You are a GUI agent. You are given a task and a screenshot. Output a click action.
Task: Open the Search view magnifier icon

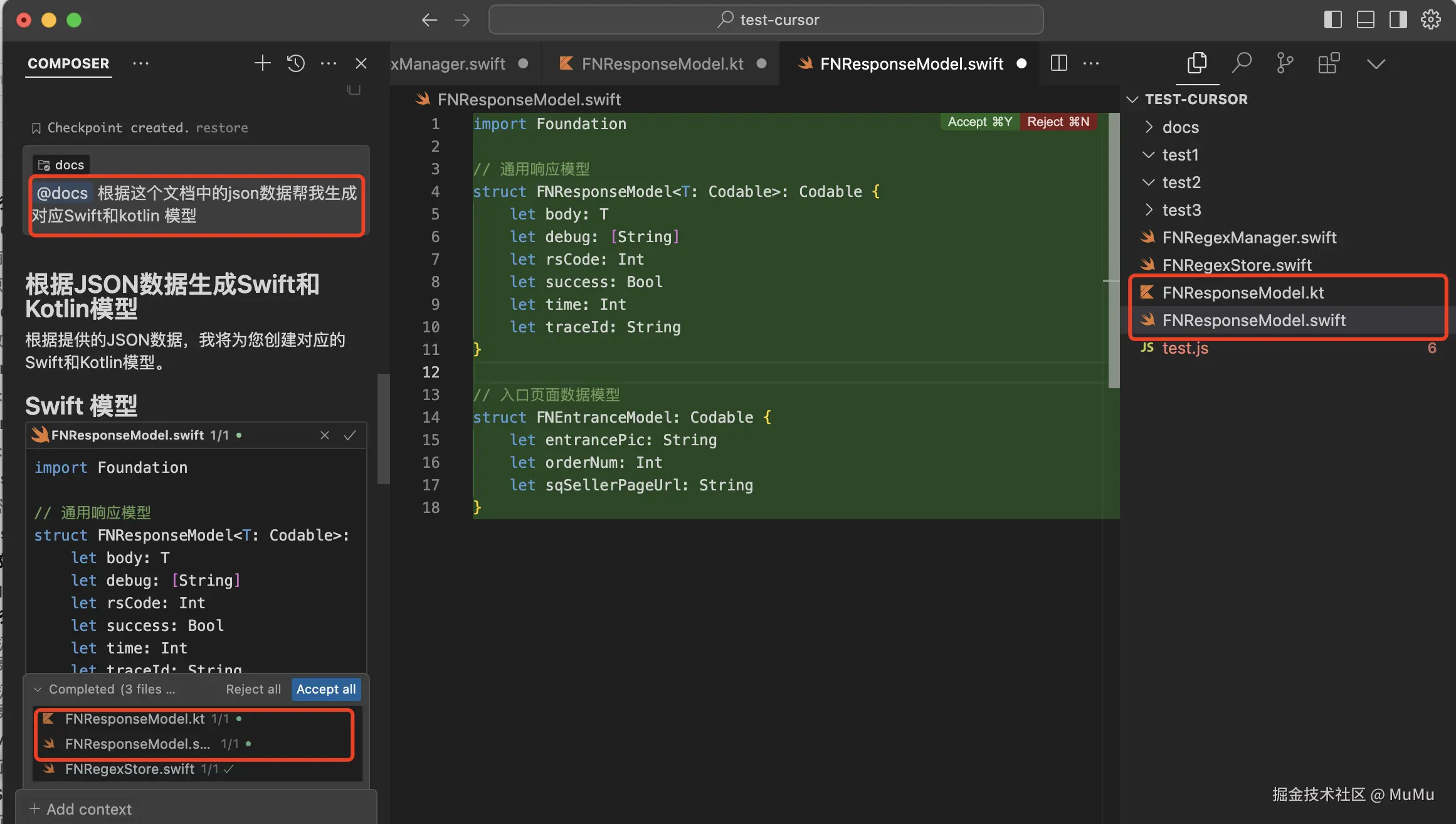pyautogui.click(x=1241, y=63)
